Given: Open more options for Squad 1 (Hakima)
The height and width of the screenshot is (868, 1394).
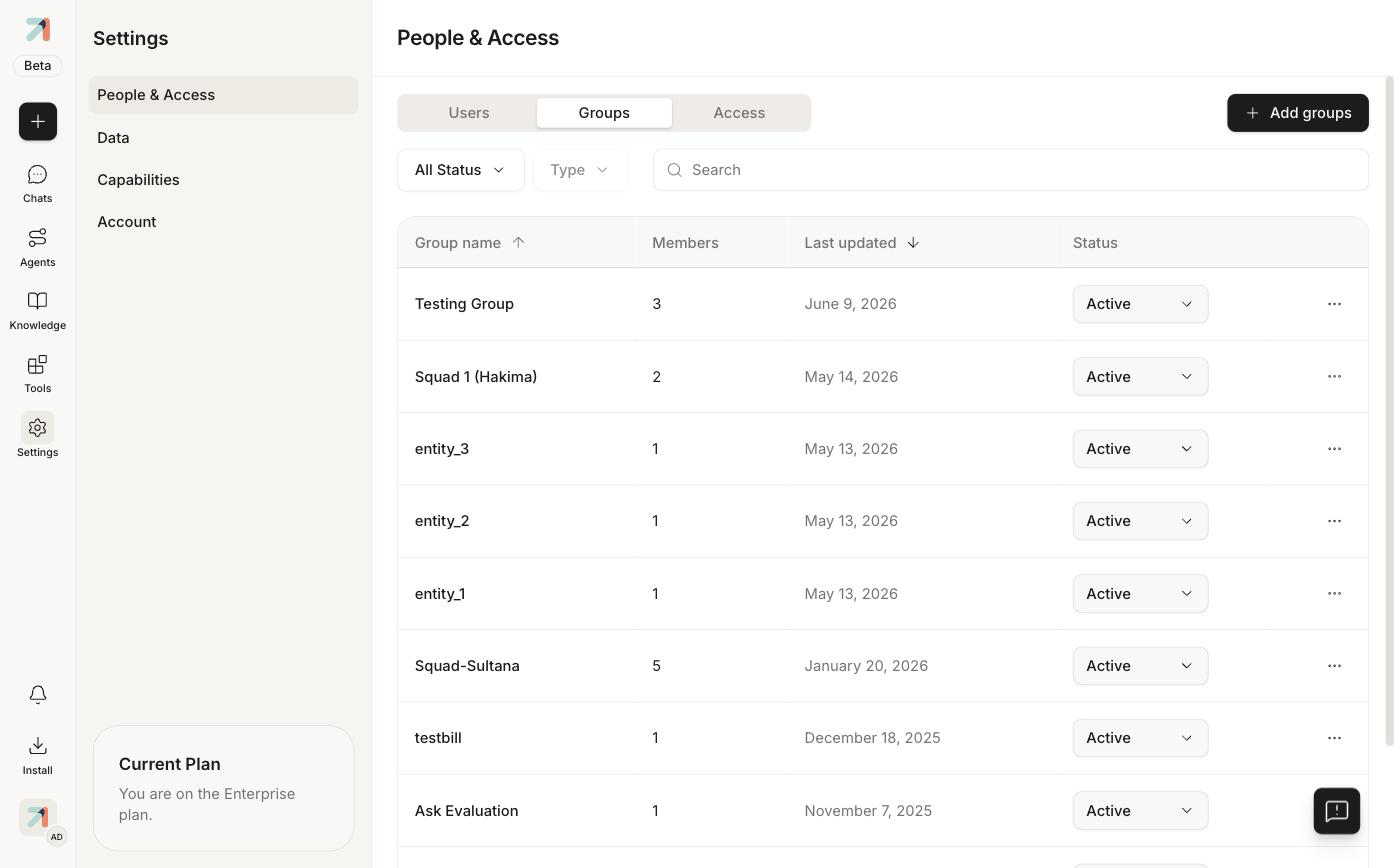Looking at the screenshot, I should [1334, 376].
